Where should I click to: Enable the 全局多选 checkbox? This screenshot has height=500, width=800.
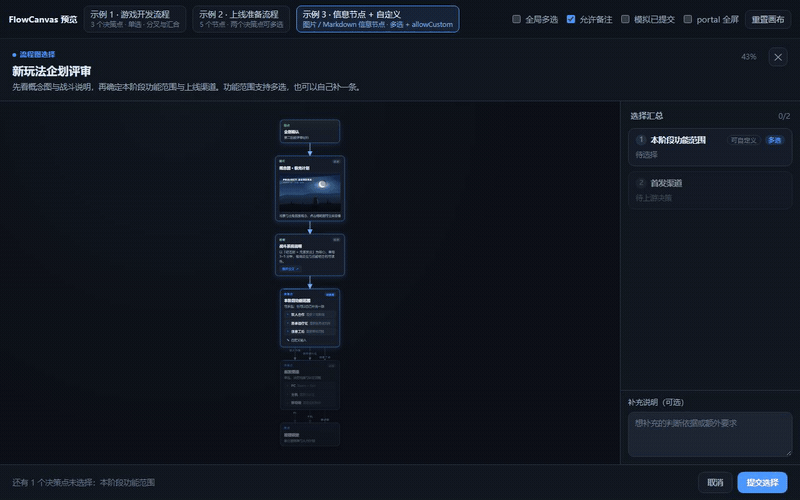(x=516, y=19)
